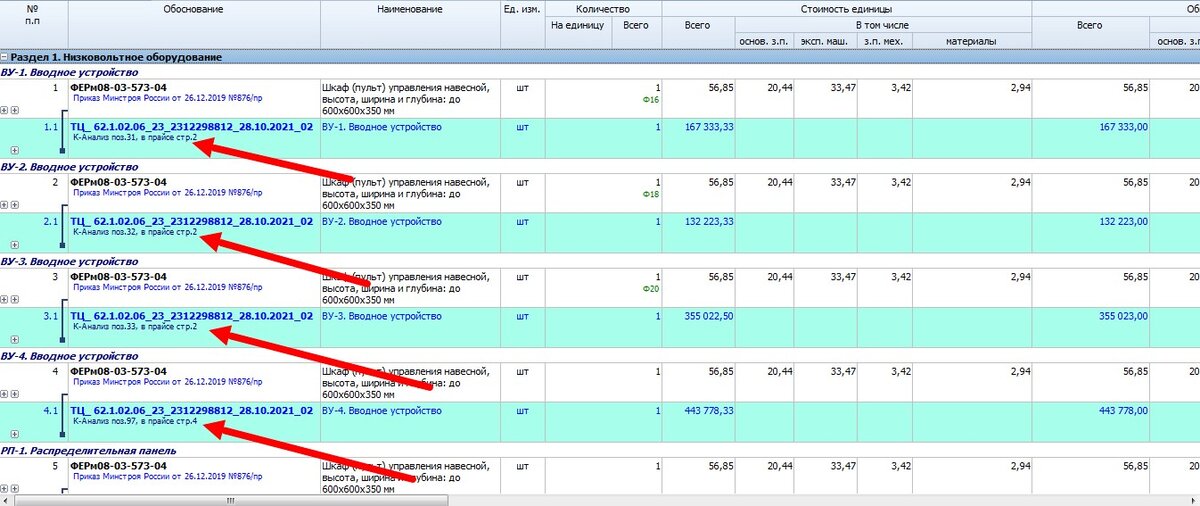
Task: Click row 2 code ФЕРм08-03-573-04
Action: (x=119, y=182)
